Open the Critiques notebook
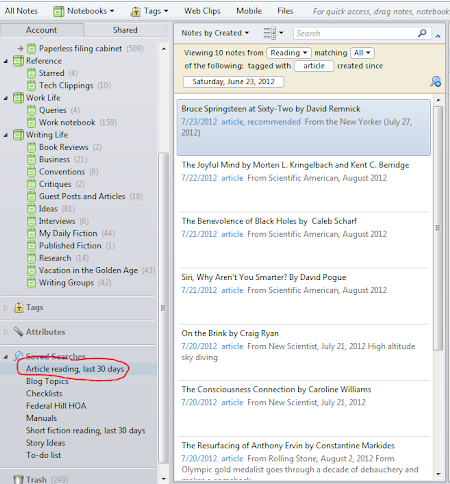 [x=56, y=184]
